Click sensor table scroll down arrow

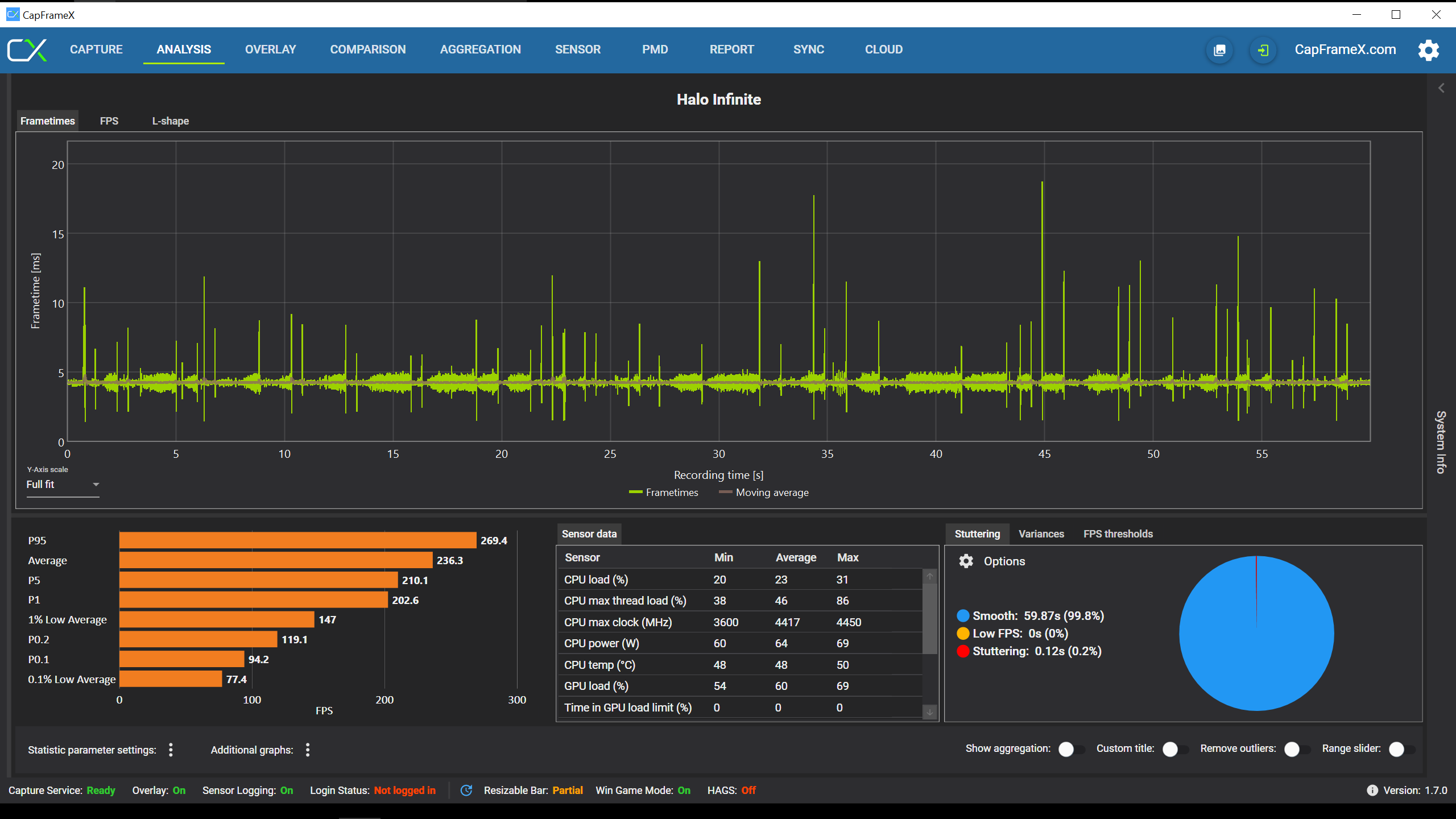coord(930,712)
